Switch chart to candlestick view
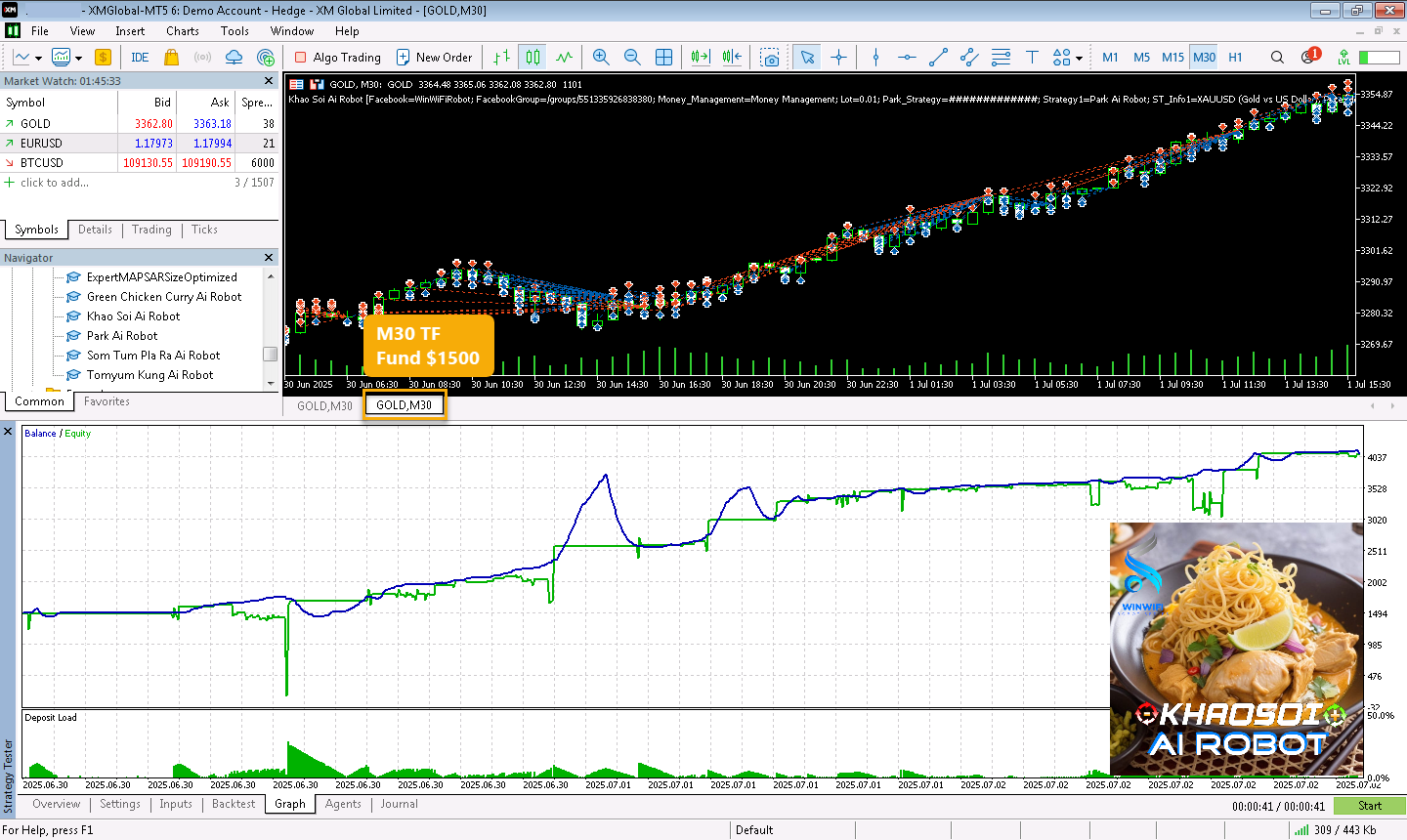 click(x=533, y=57)
